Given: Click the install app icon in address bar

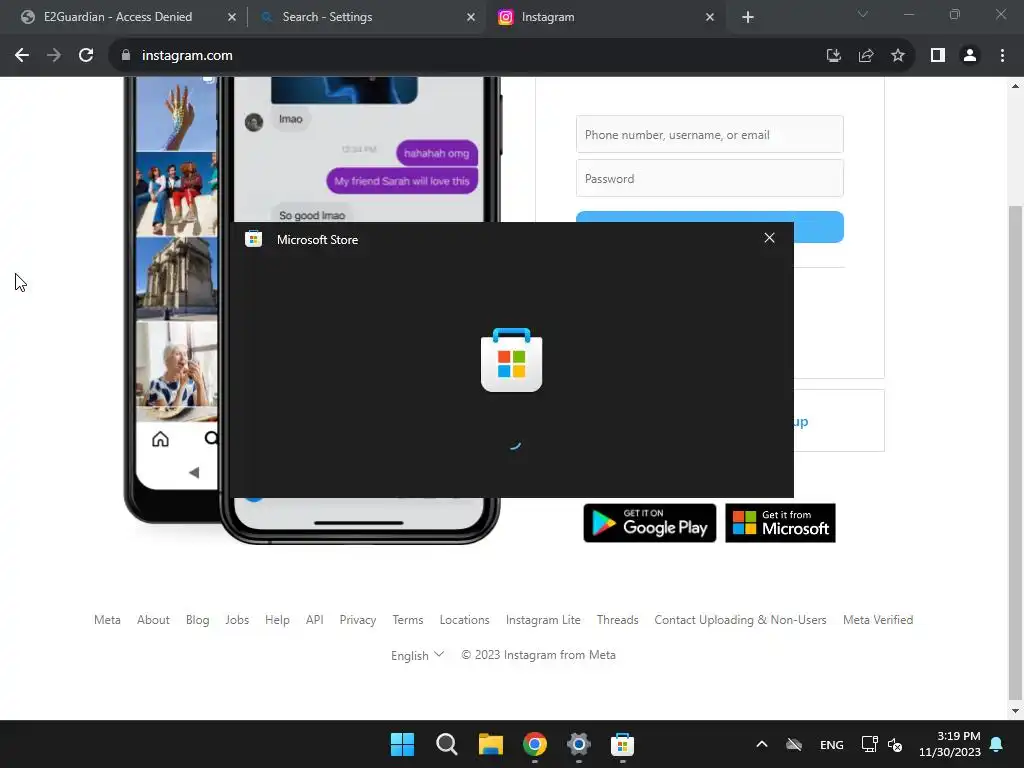Looking at the screenshot, I should pos(833,56).
